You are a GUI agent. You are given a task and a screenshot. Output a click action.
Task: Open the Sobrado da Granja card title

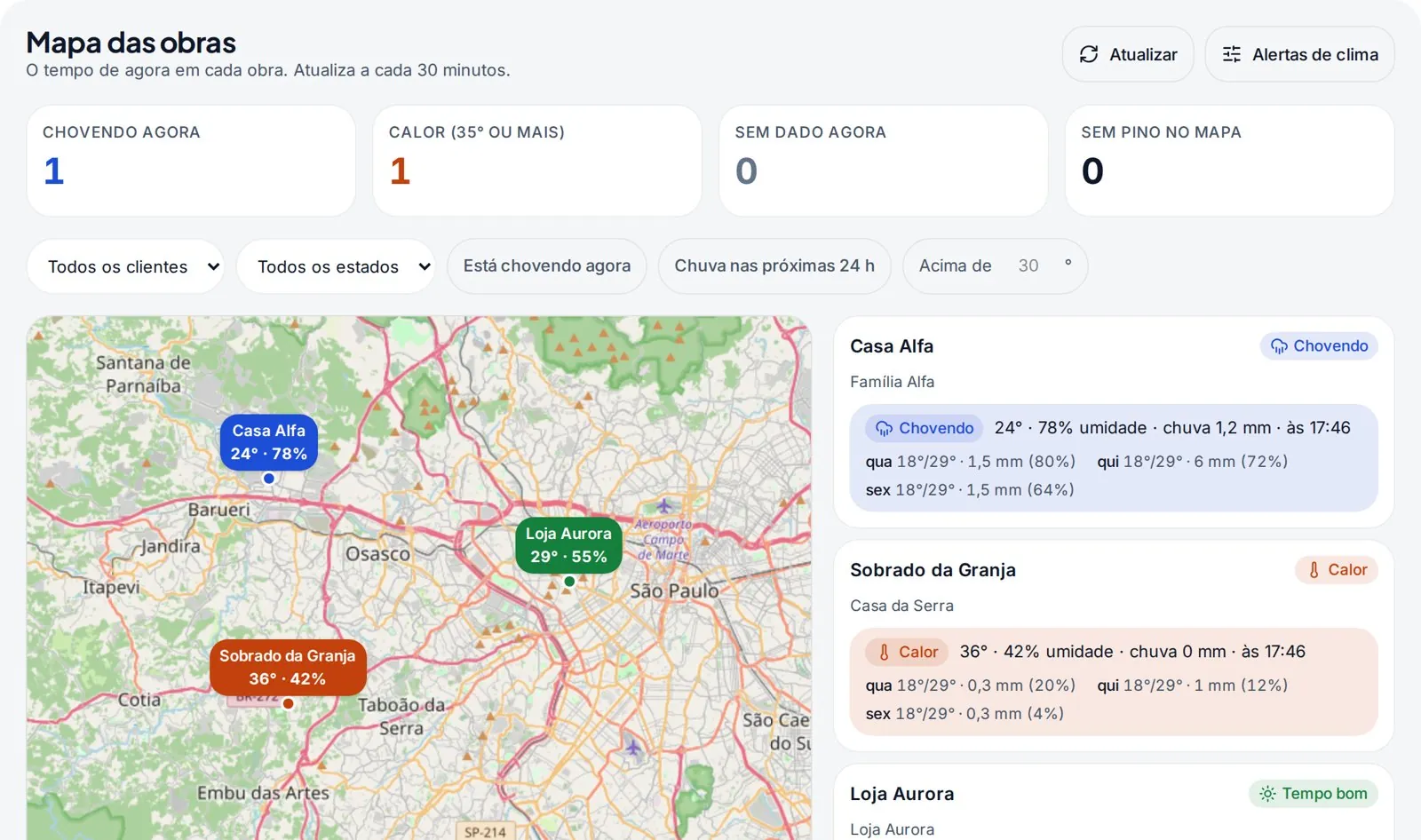933,570
